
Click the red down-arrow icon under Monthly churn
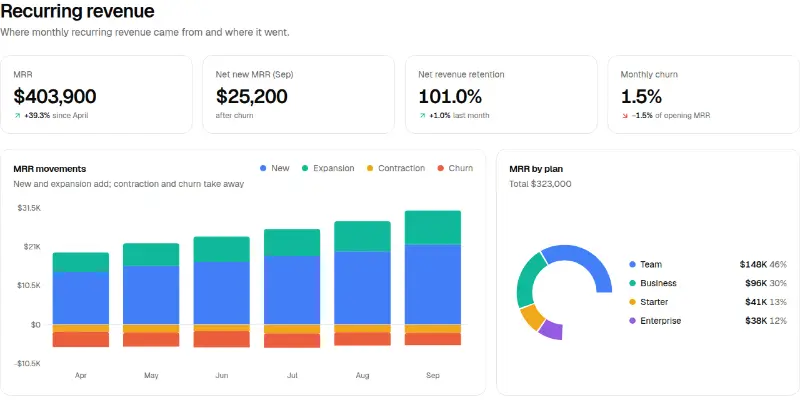point(624,116)
